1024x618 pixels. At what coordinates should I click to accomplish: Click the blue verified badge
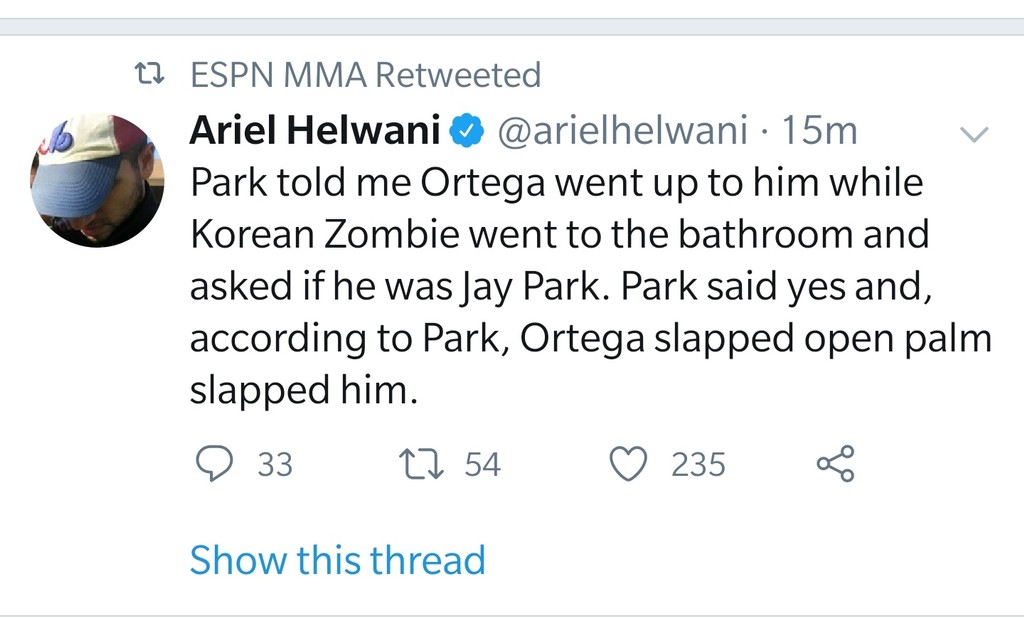pos(469,130)
